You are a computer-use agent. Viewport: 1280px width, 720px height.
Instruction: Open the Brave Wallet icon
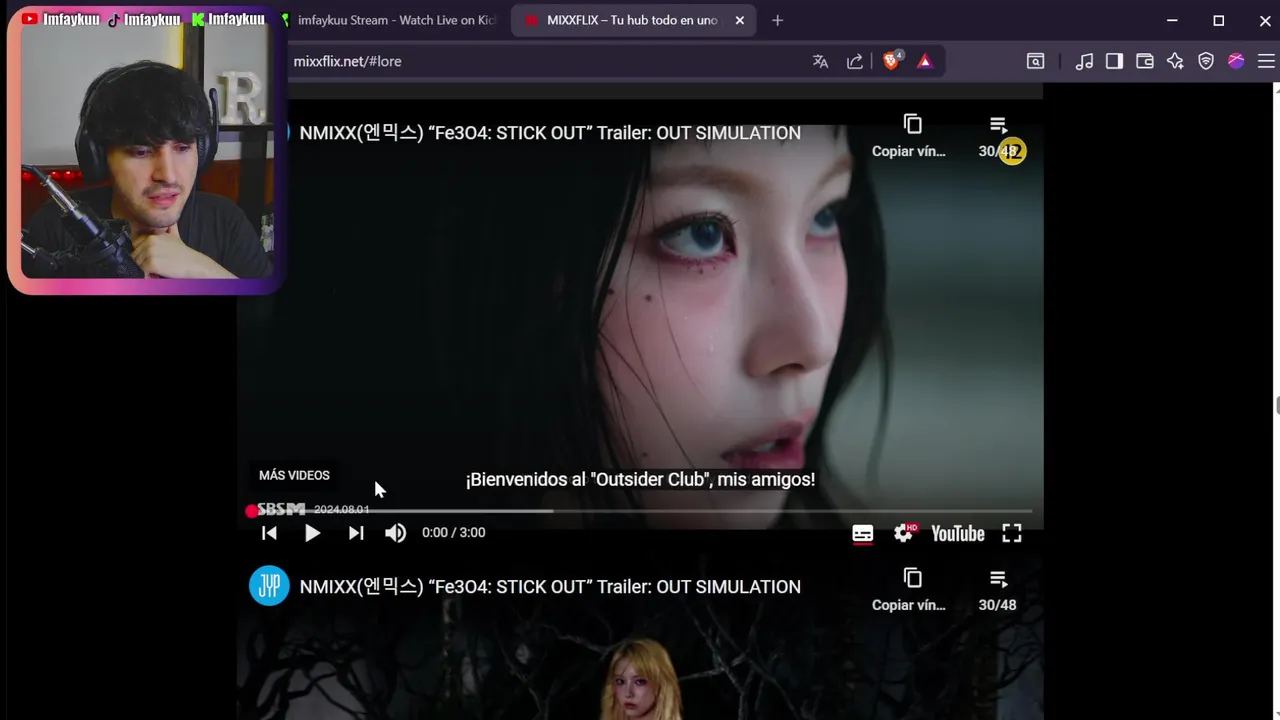click(x=1145, y=61)
